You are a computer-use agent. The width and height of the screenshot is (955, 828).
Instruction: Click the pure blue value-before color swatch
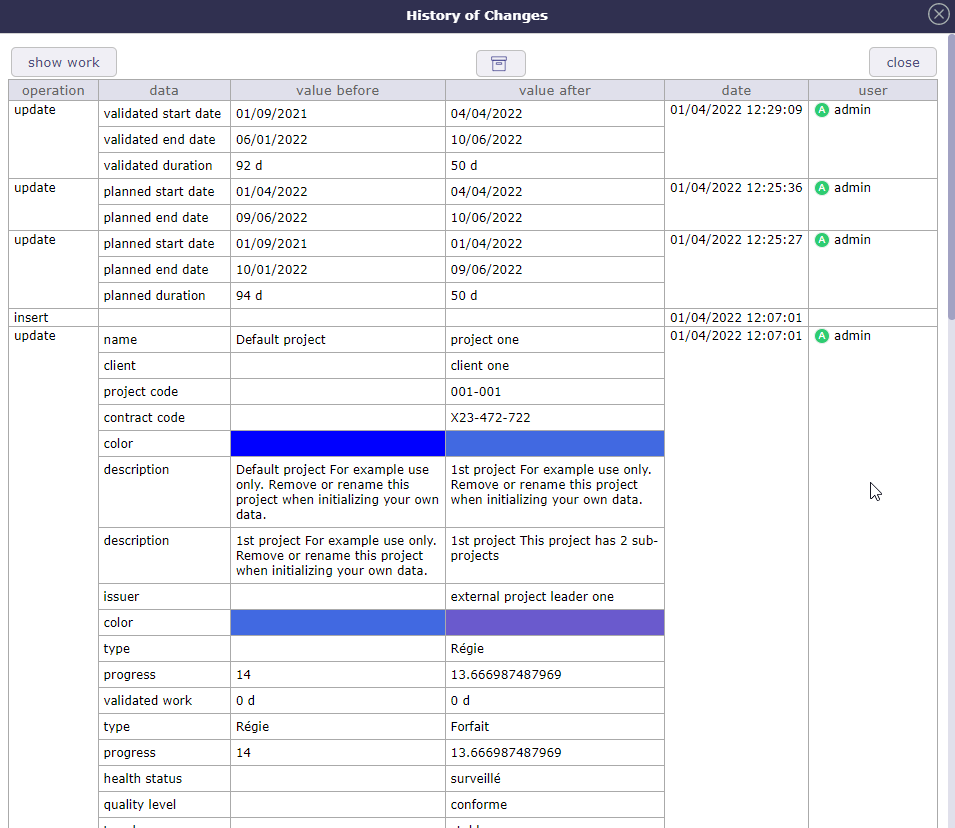point(337,444)
